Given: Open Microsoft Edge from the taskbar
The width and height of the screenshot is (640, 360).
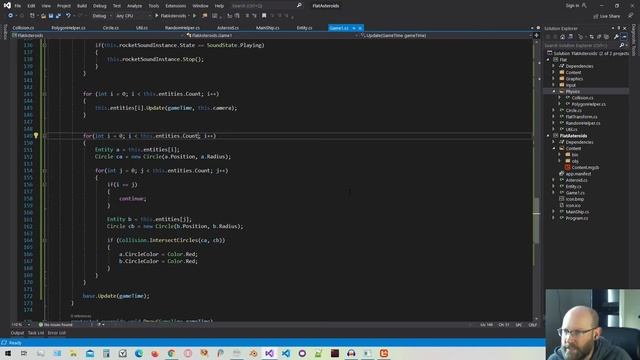Looking at the screenshot, I should pyautogui.click(x=139, y=353).
